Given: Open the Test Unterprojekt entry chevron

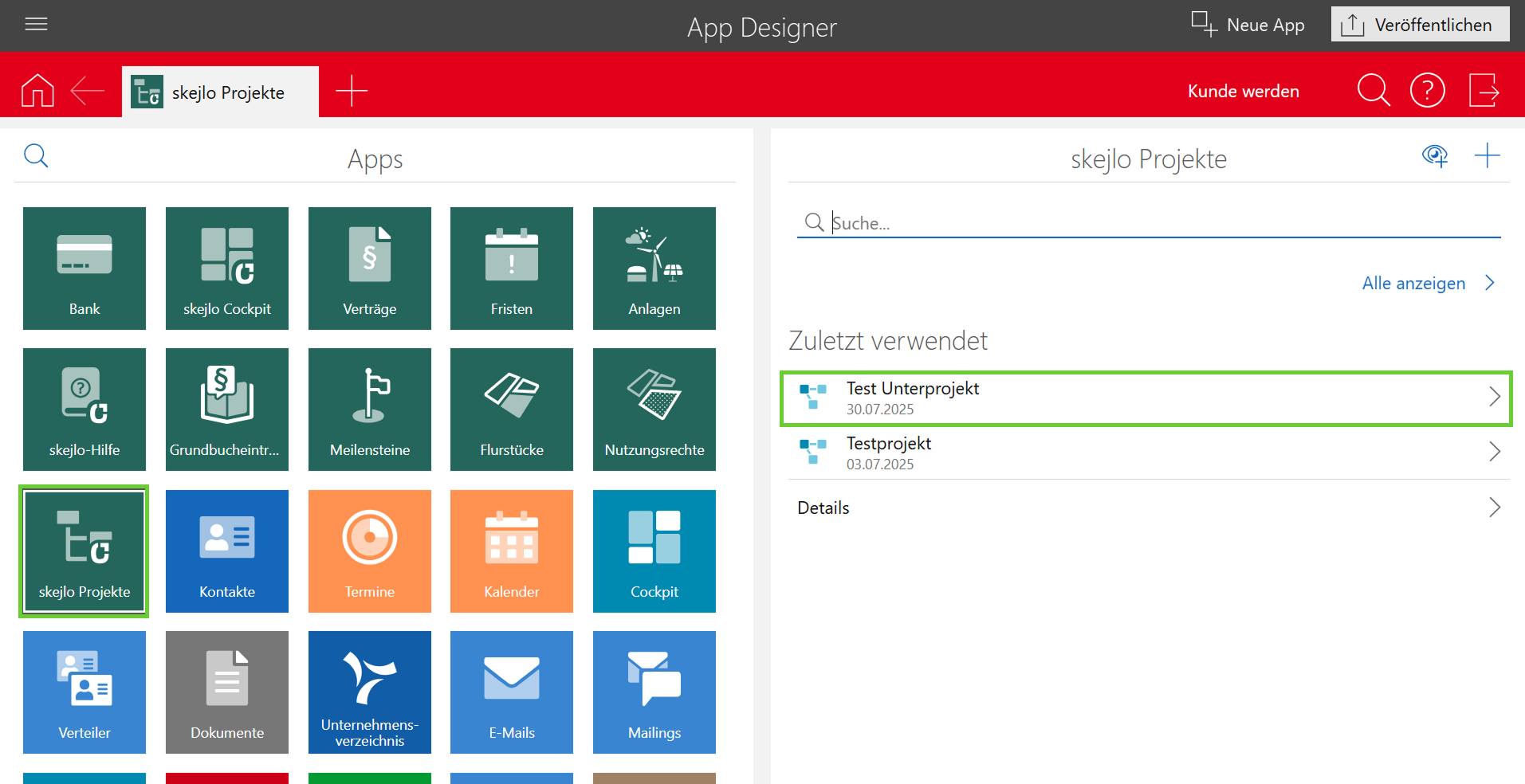Looking at the screenshot, I should pyautogui.click(x=1494, y=397).
